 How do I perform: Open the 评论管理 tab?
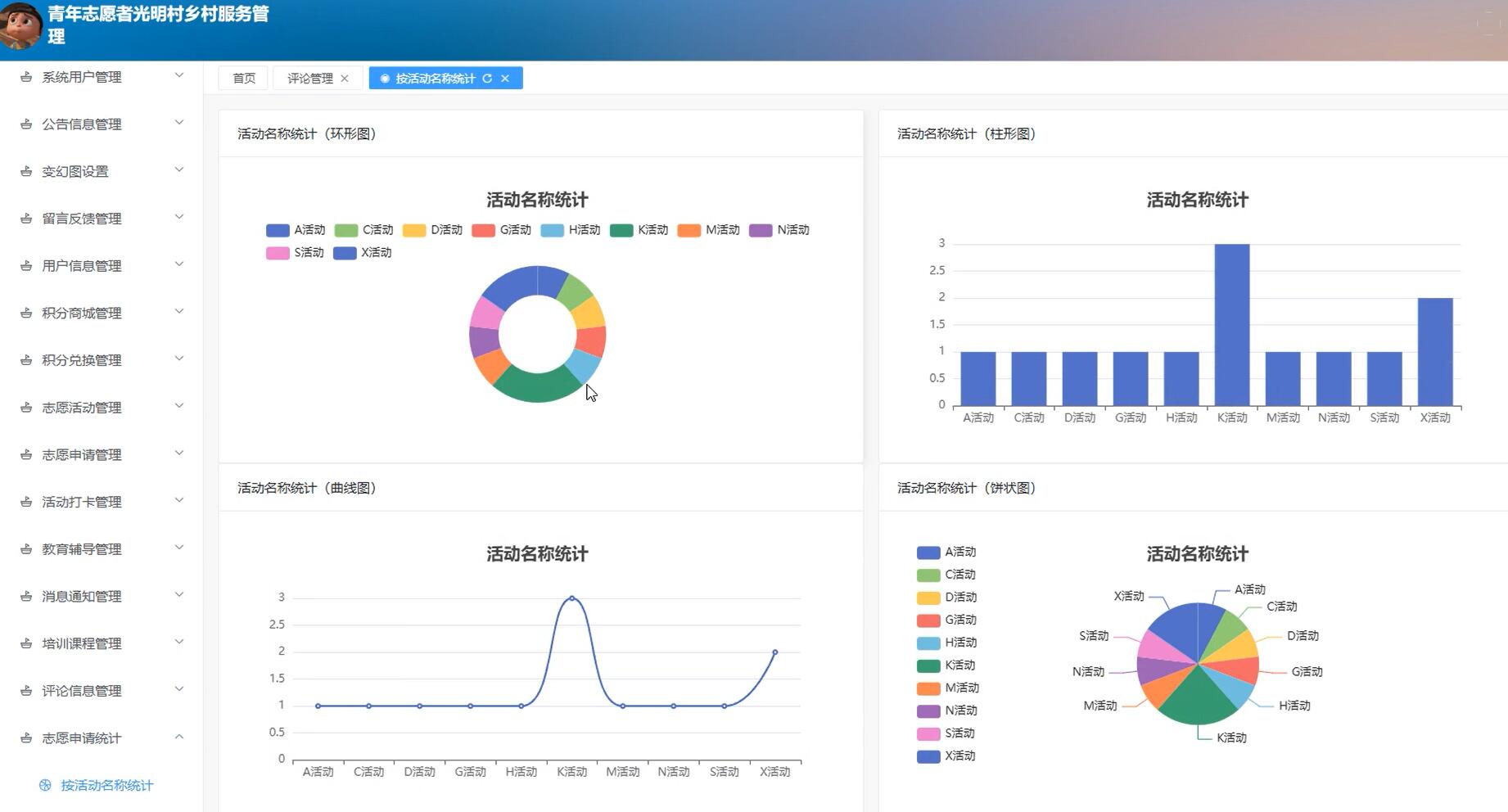309,79
